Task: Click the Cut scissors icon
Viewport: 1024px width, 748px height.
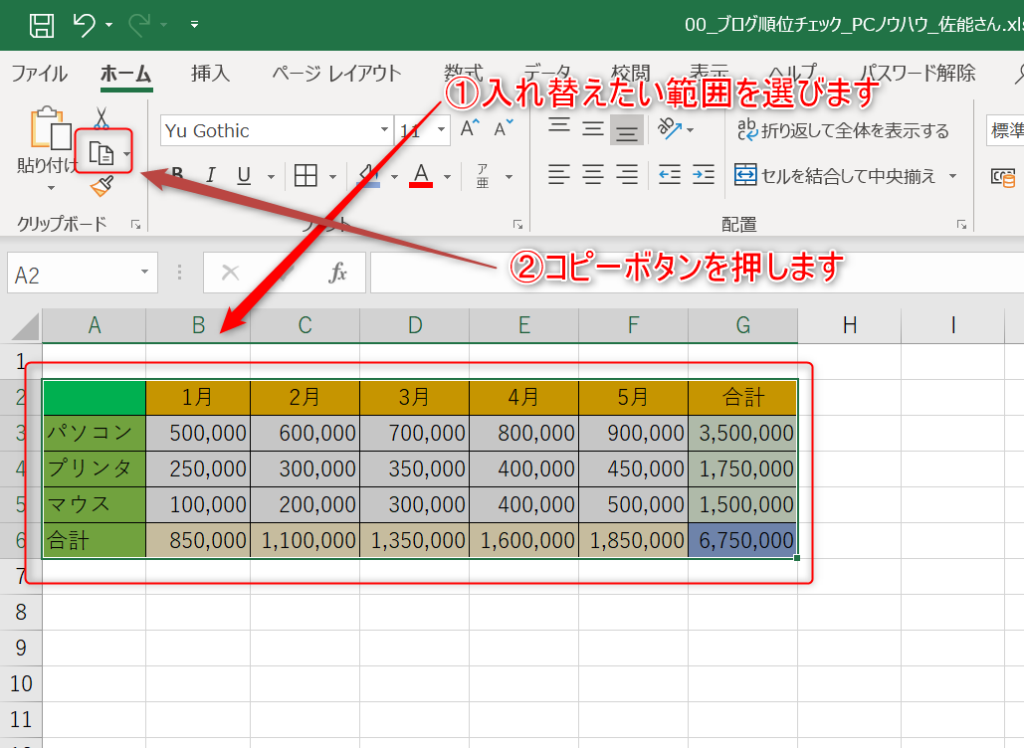Action: [101, 118]
